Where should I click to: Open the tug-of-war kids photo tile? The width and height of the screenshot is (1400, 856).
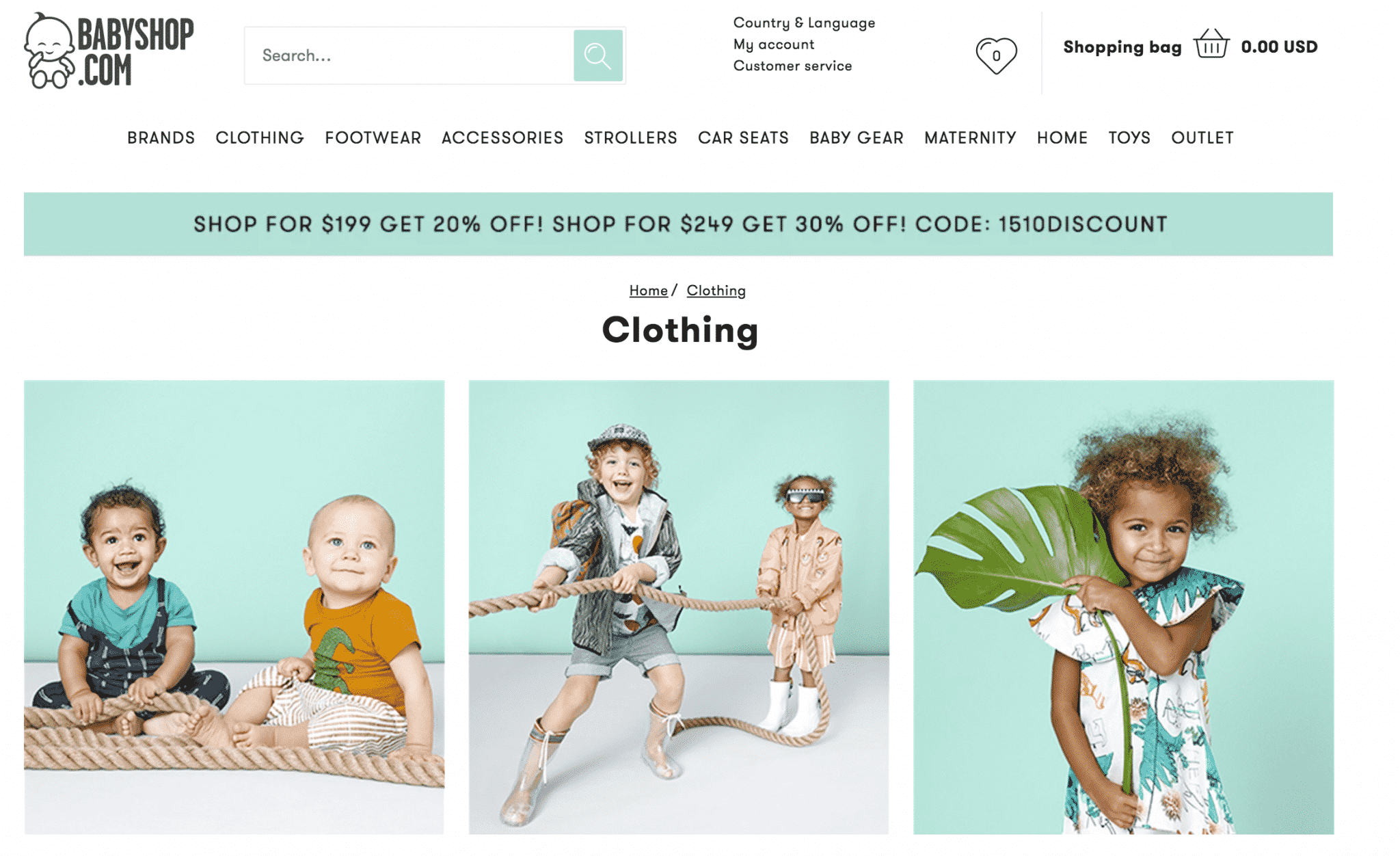(x=679, y=607)
